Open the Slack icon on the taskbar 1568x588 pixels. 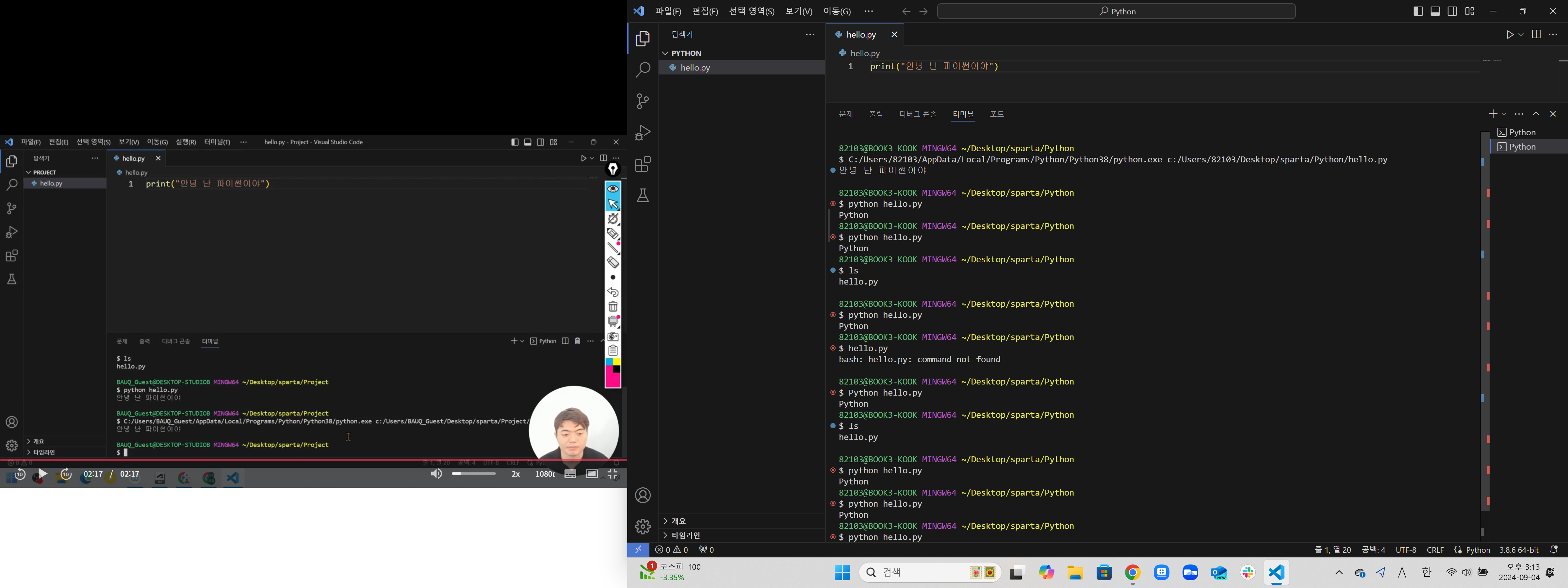coord(1248,573)
